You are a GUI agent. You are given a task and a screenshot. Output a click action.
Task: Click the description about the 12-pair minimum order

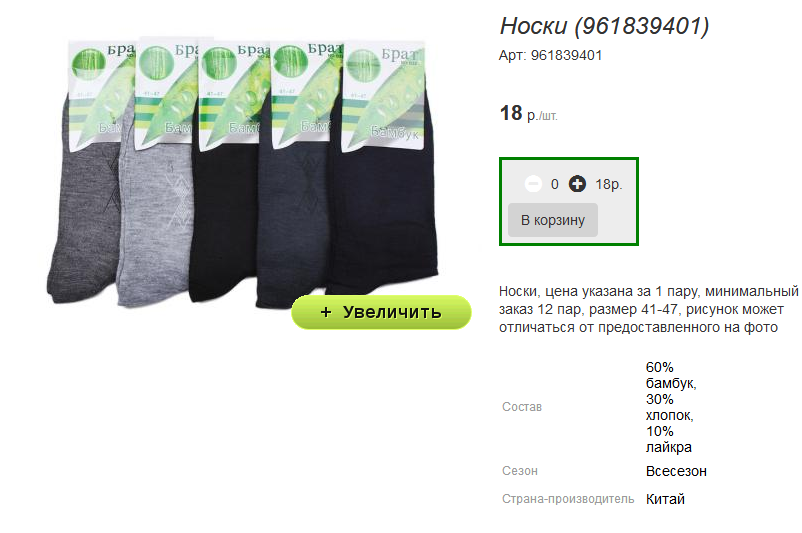(x=649, y=309)
